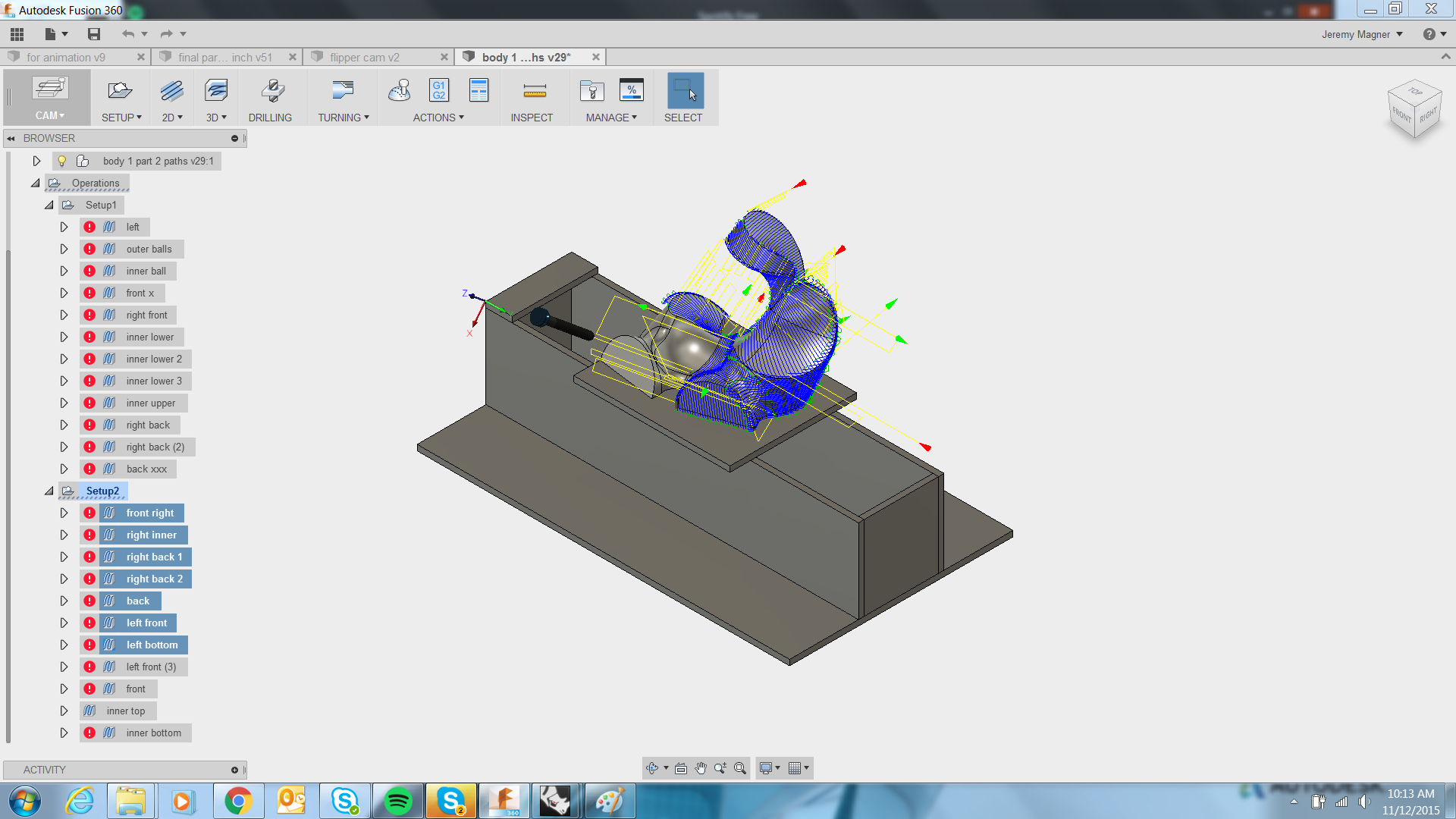This screenshot has width=1456, height=819.
Task: Click the Zoom navigation icon
Action: 720,768
